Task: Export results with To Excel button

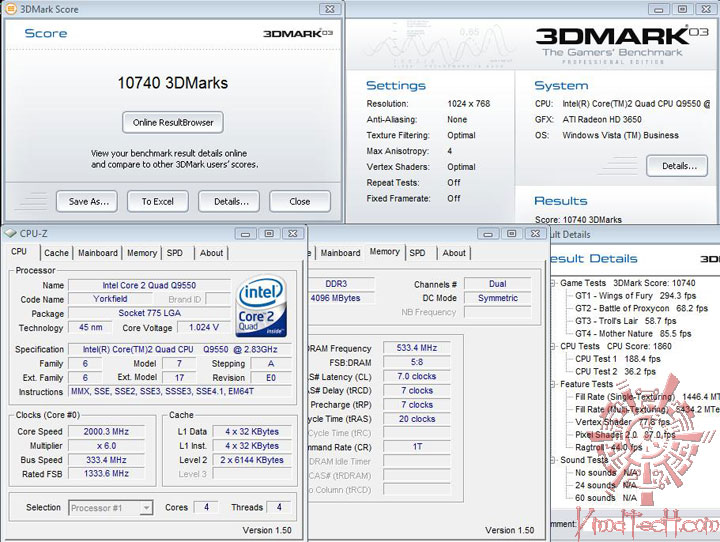Action: click(158, 201)
